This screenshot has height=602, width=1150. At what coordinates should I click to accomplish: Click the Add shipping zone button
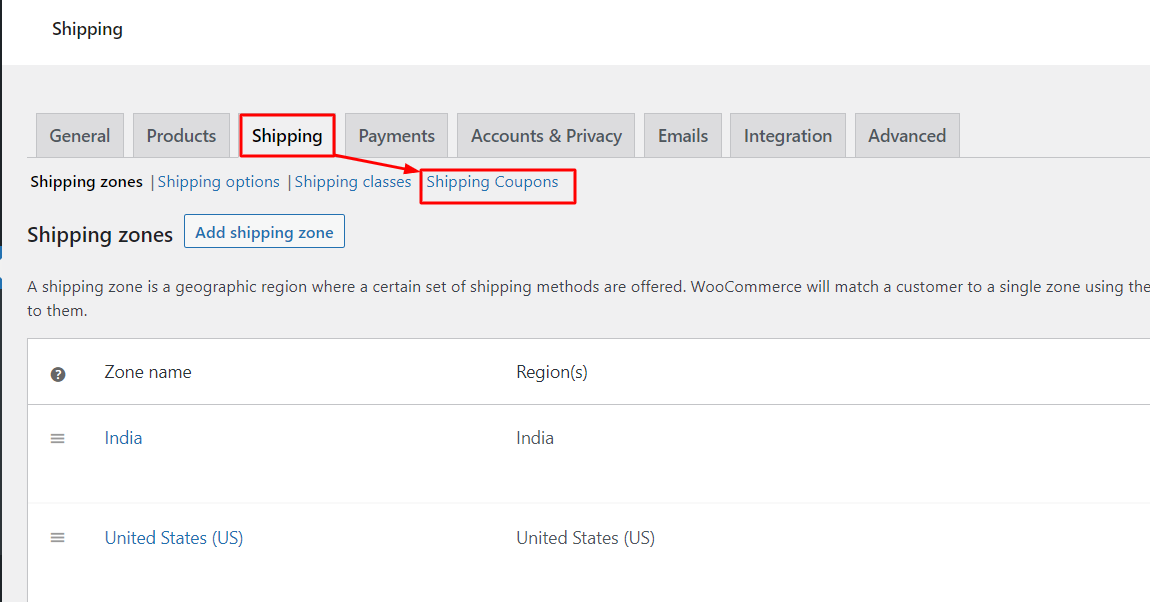click(x=264, y=231)
